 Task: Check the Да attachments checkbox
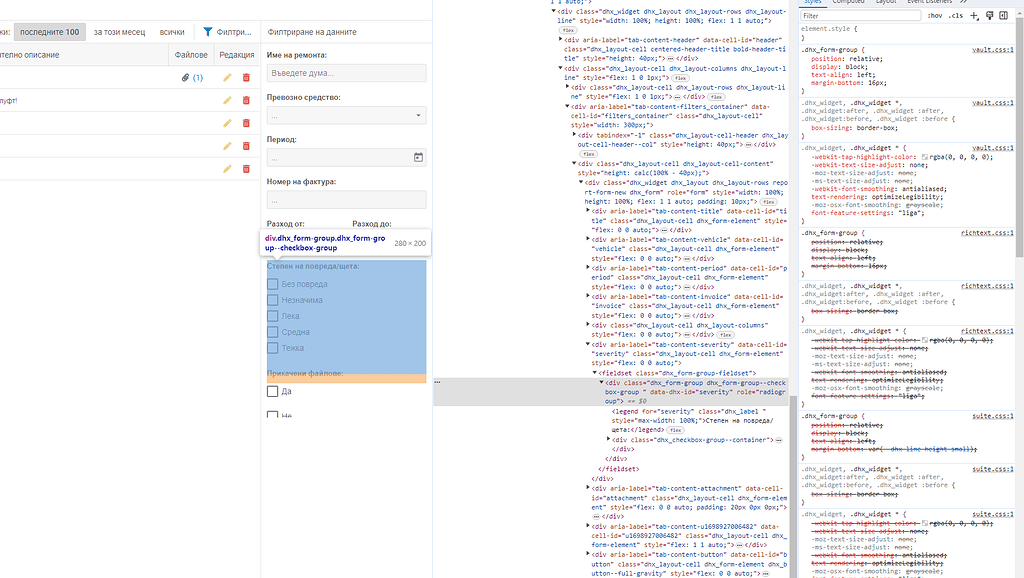tap(272, 391)
